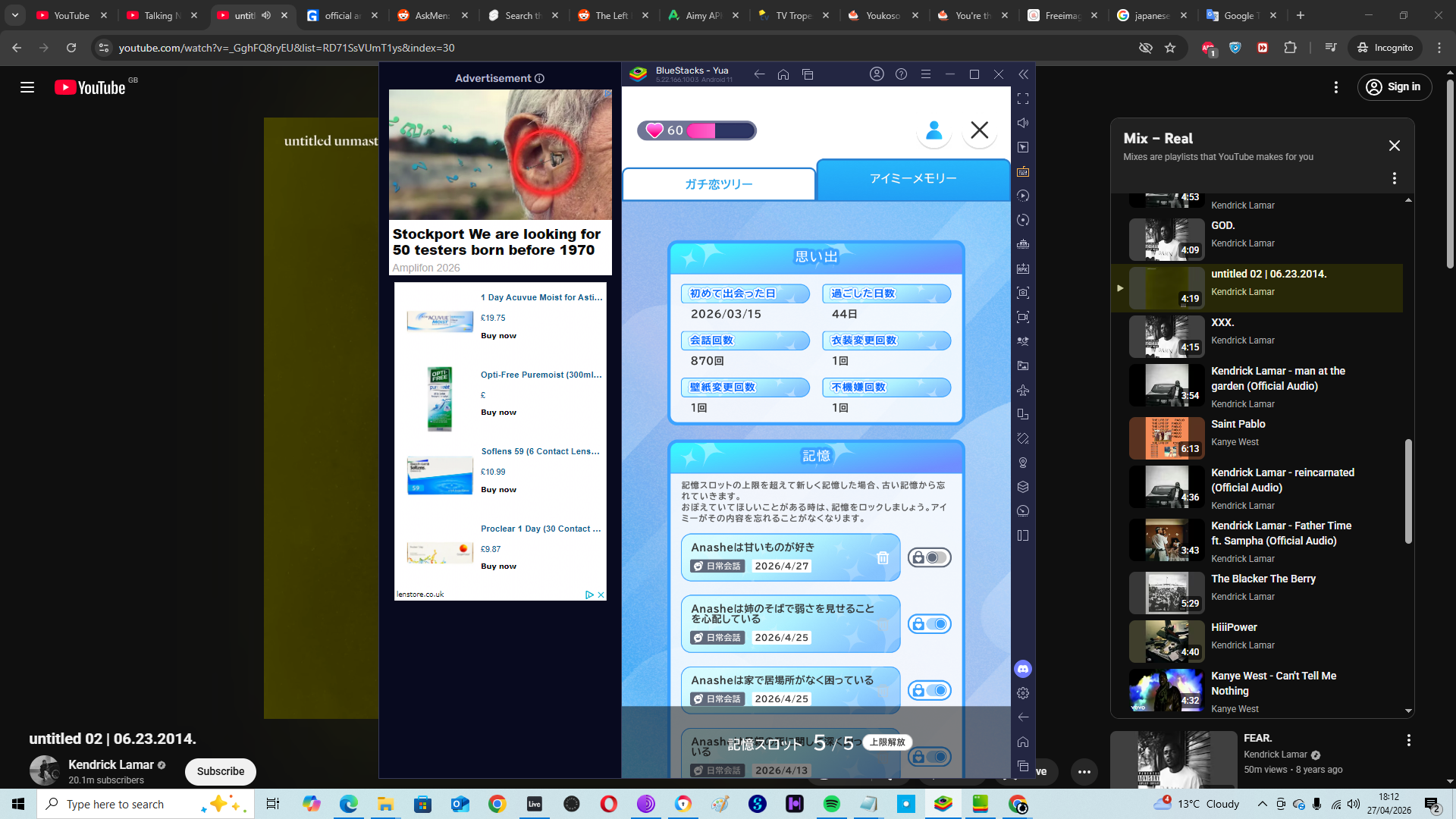1456x819 pixels.
Task: Delete the 'Anasheは甘いものが好き' memory via trash icon
Action: pos(883,558)
